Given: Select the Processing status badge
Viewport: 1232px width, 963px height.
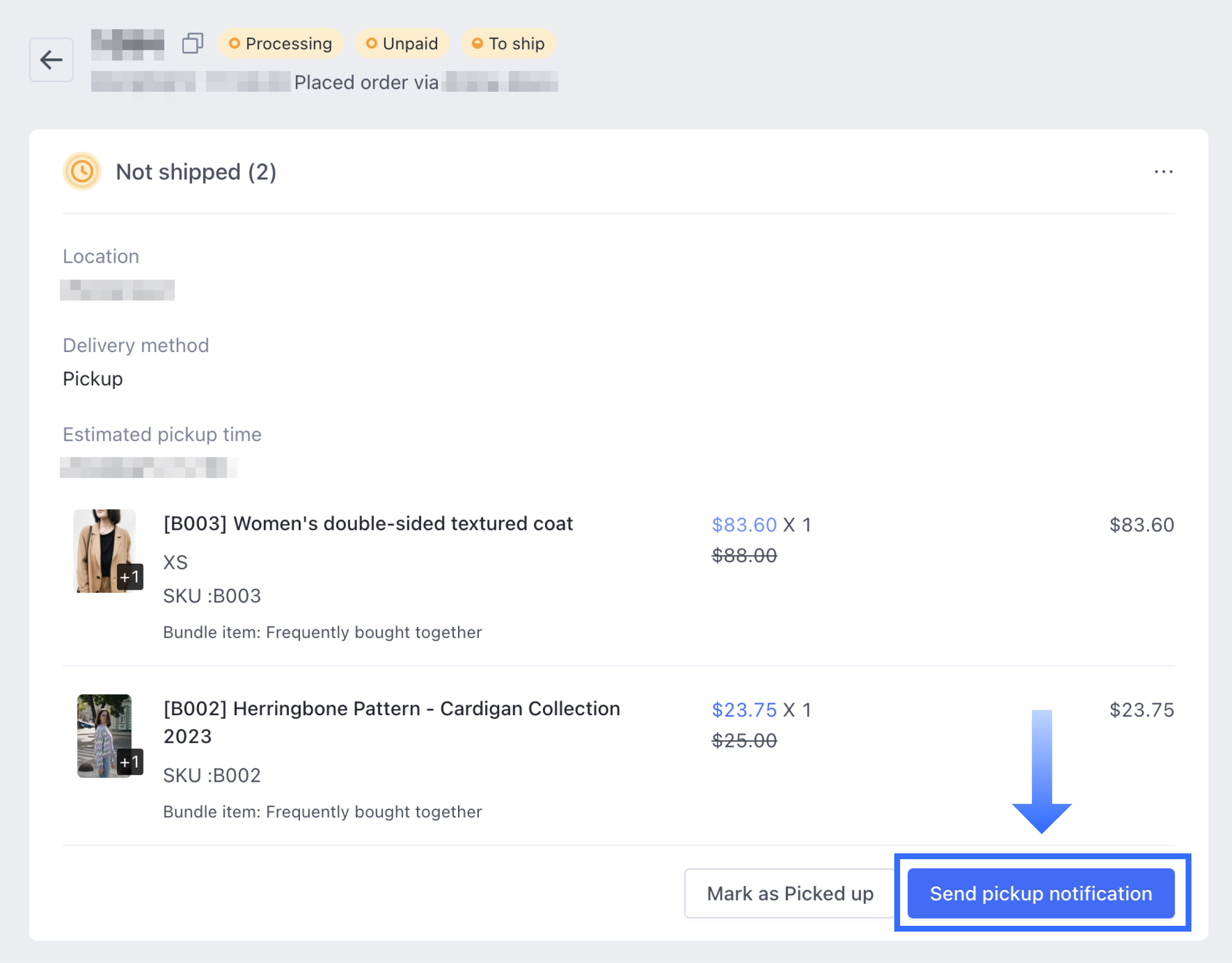Looking at the screenshot, I should point(281,43).
